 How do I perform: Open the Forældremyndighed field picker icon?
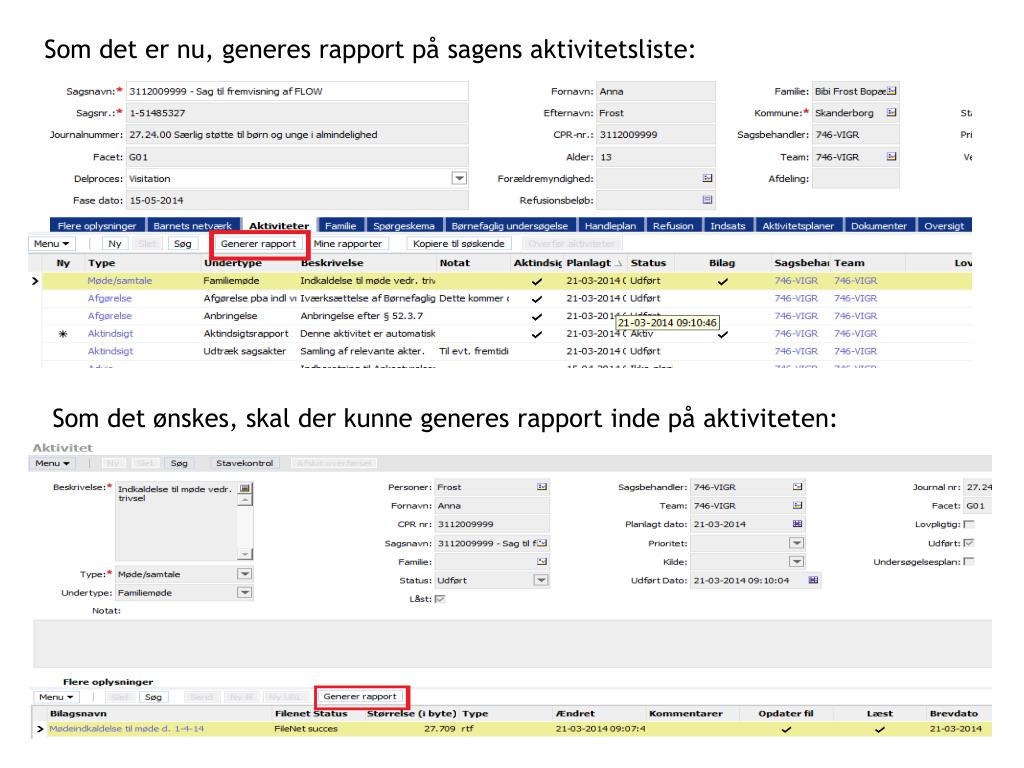[x=707, y=178]
